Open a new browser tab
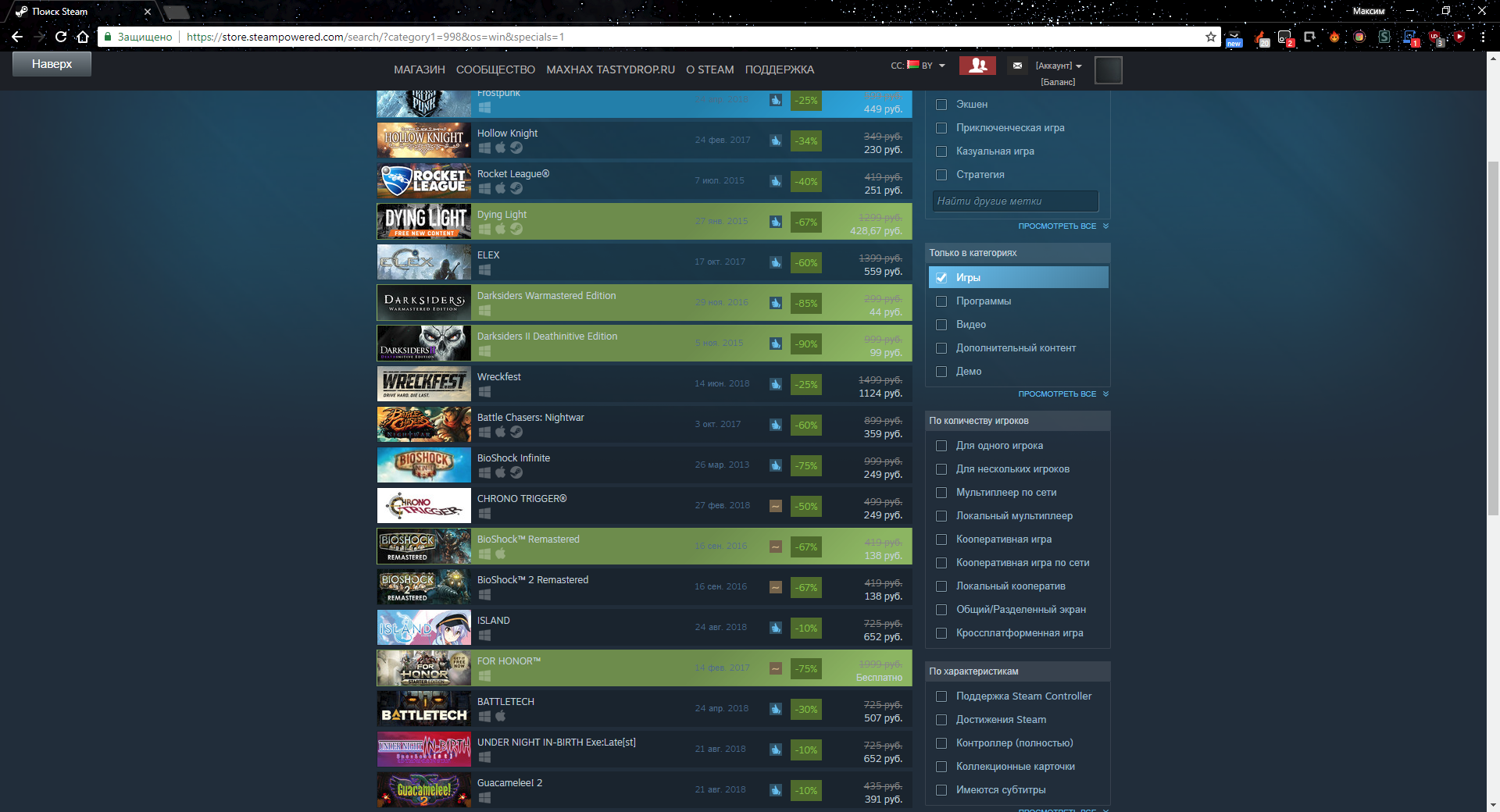 177,12
